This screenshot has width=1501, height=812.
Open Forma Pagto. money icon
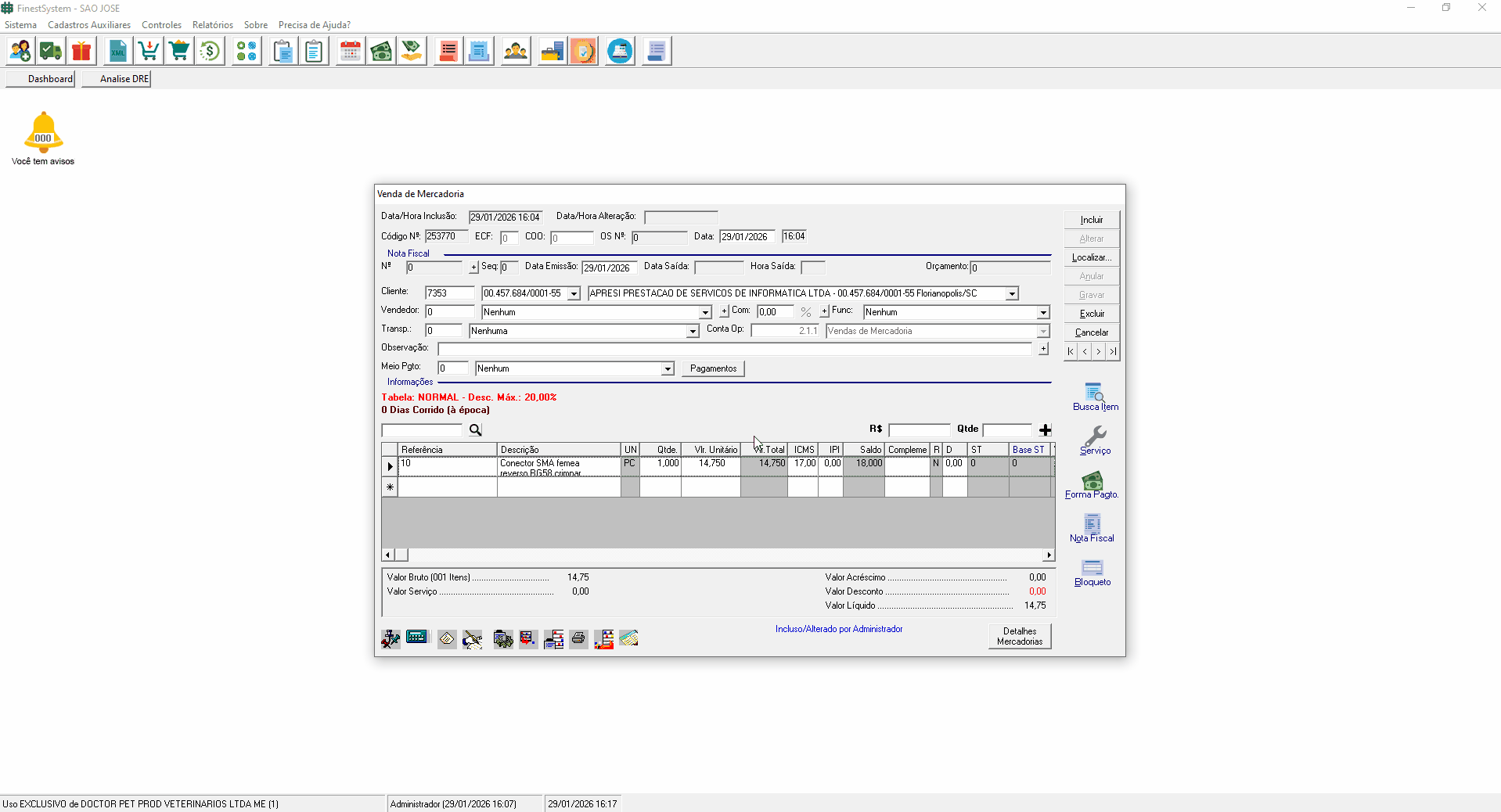point(1092,480)
